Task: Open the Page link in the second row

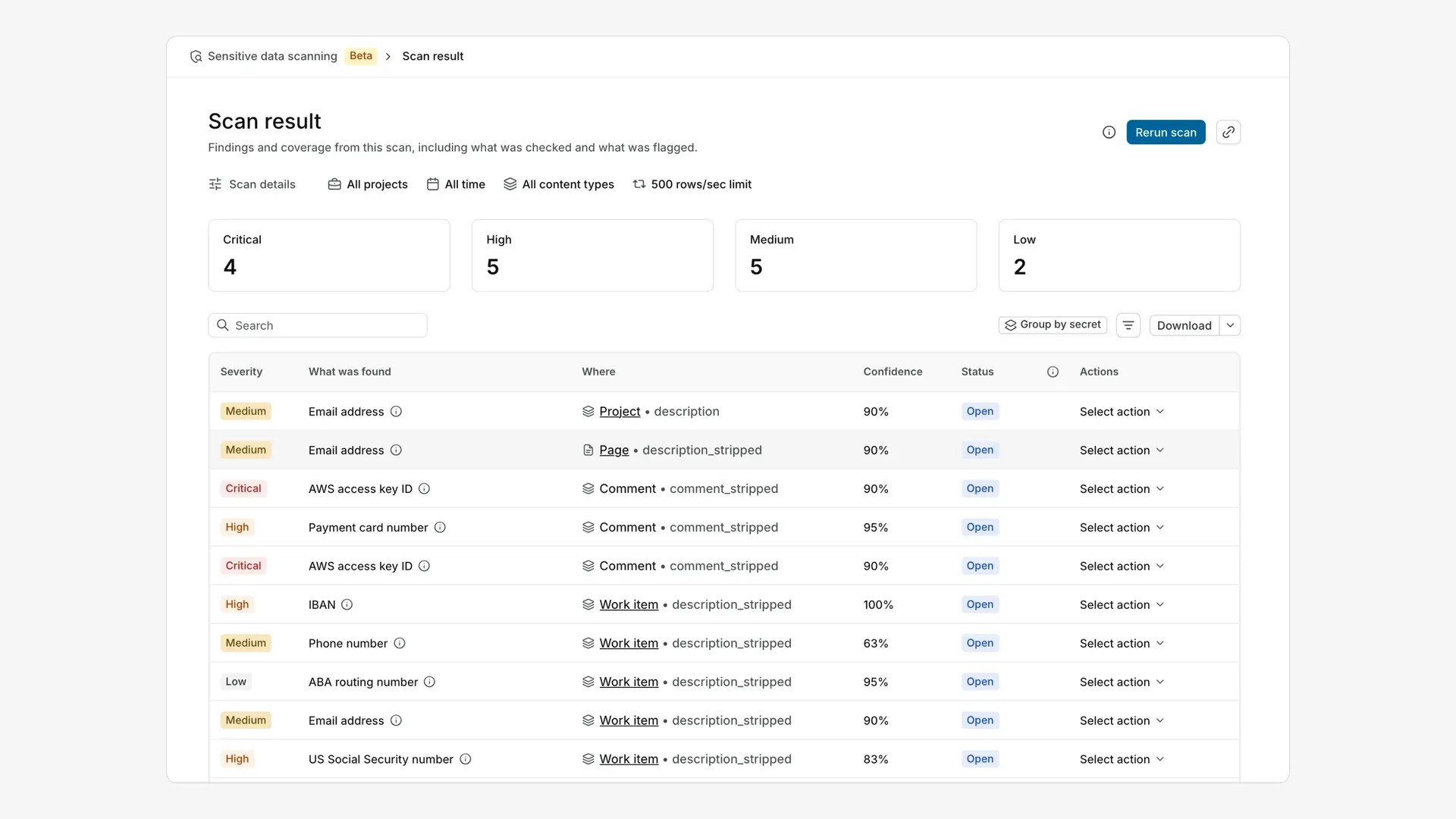Action: point(613,450)
